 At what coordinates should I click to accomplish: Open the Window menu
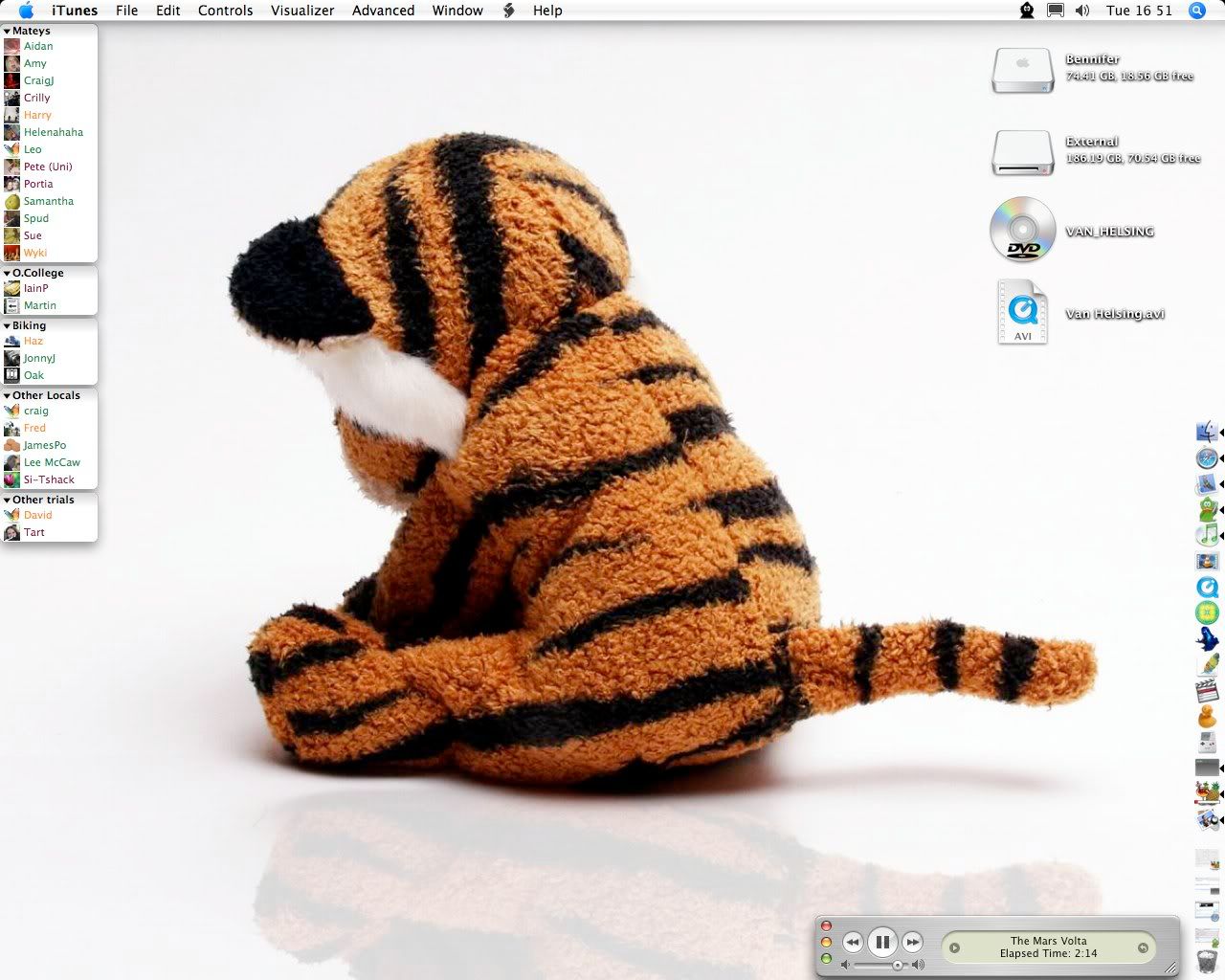tap(457, 11)
